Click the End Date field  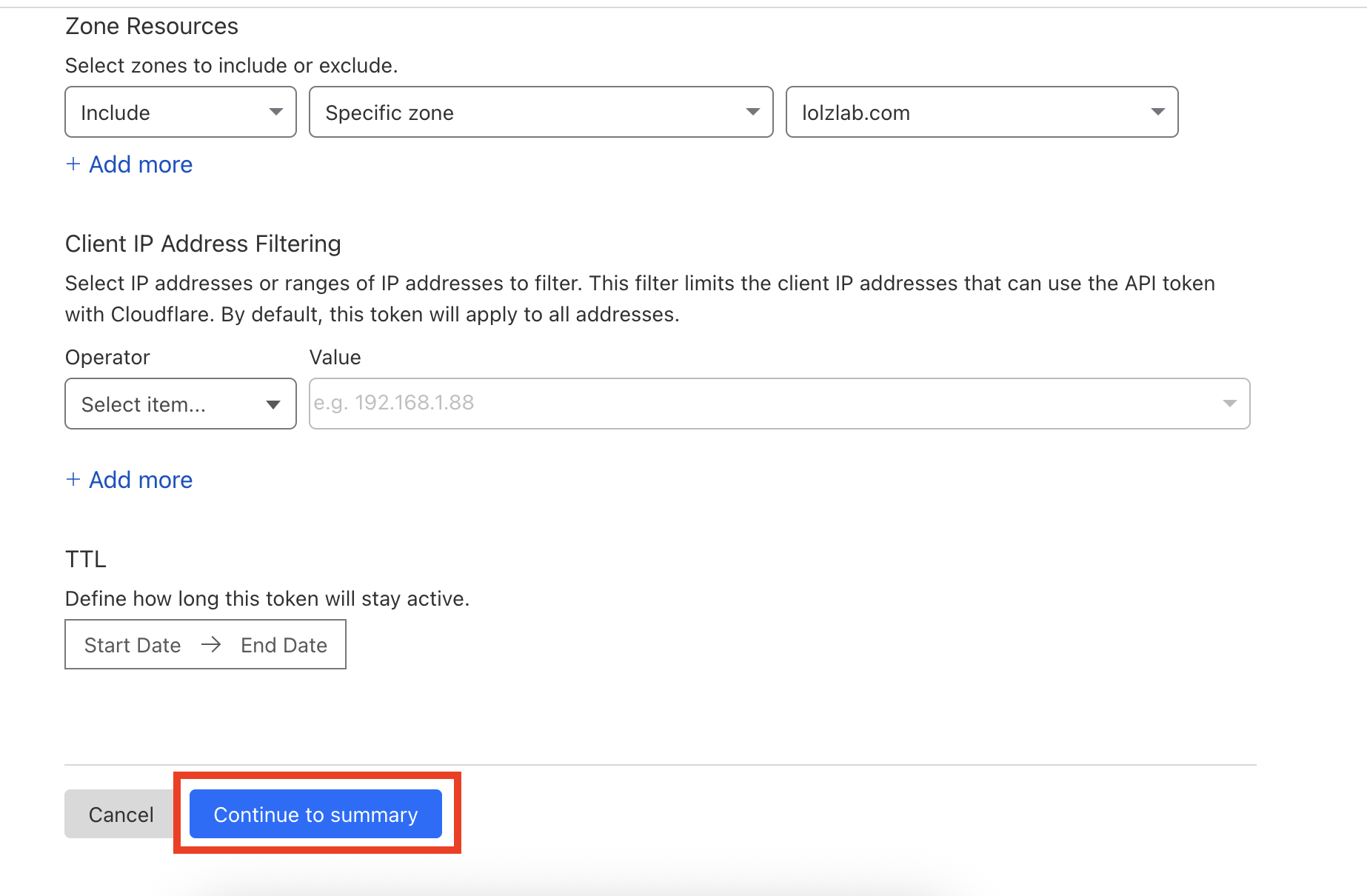click(x=284, y=645)
